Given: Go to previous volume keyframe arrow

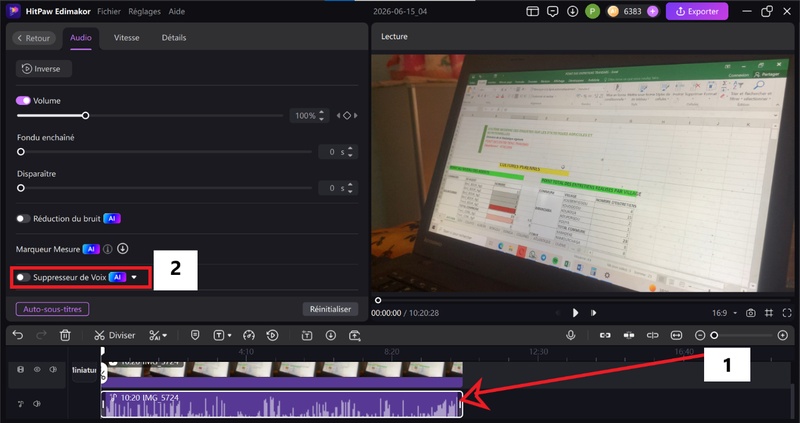Looking at the screenshot, I should [x=338, y=116].
